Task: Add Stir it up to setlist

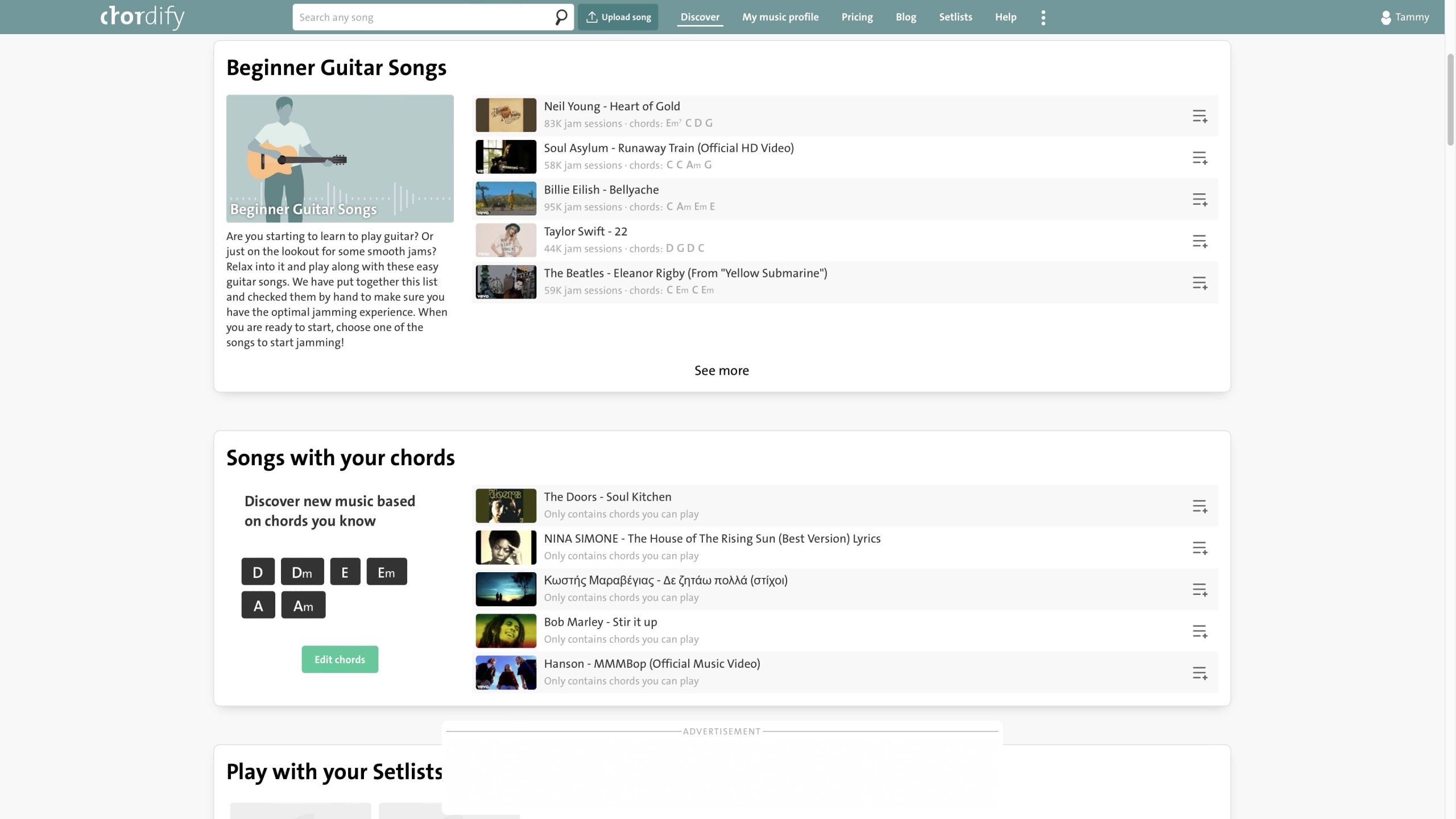Action: tap(1199, 631)
